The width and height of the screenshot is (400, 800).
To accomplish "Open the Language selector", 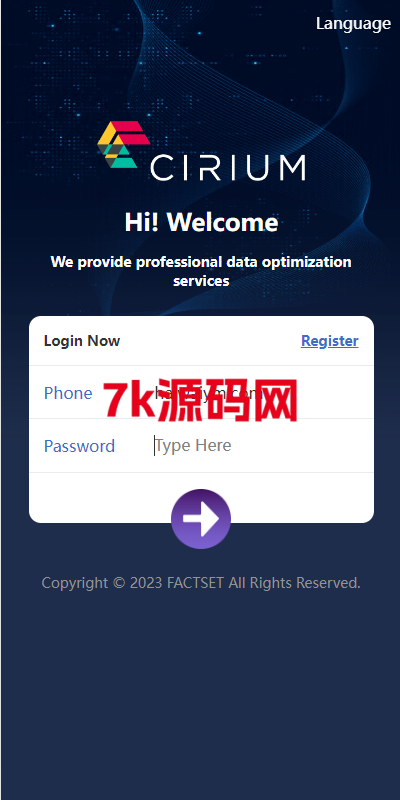I will [x=353, y=24].
